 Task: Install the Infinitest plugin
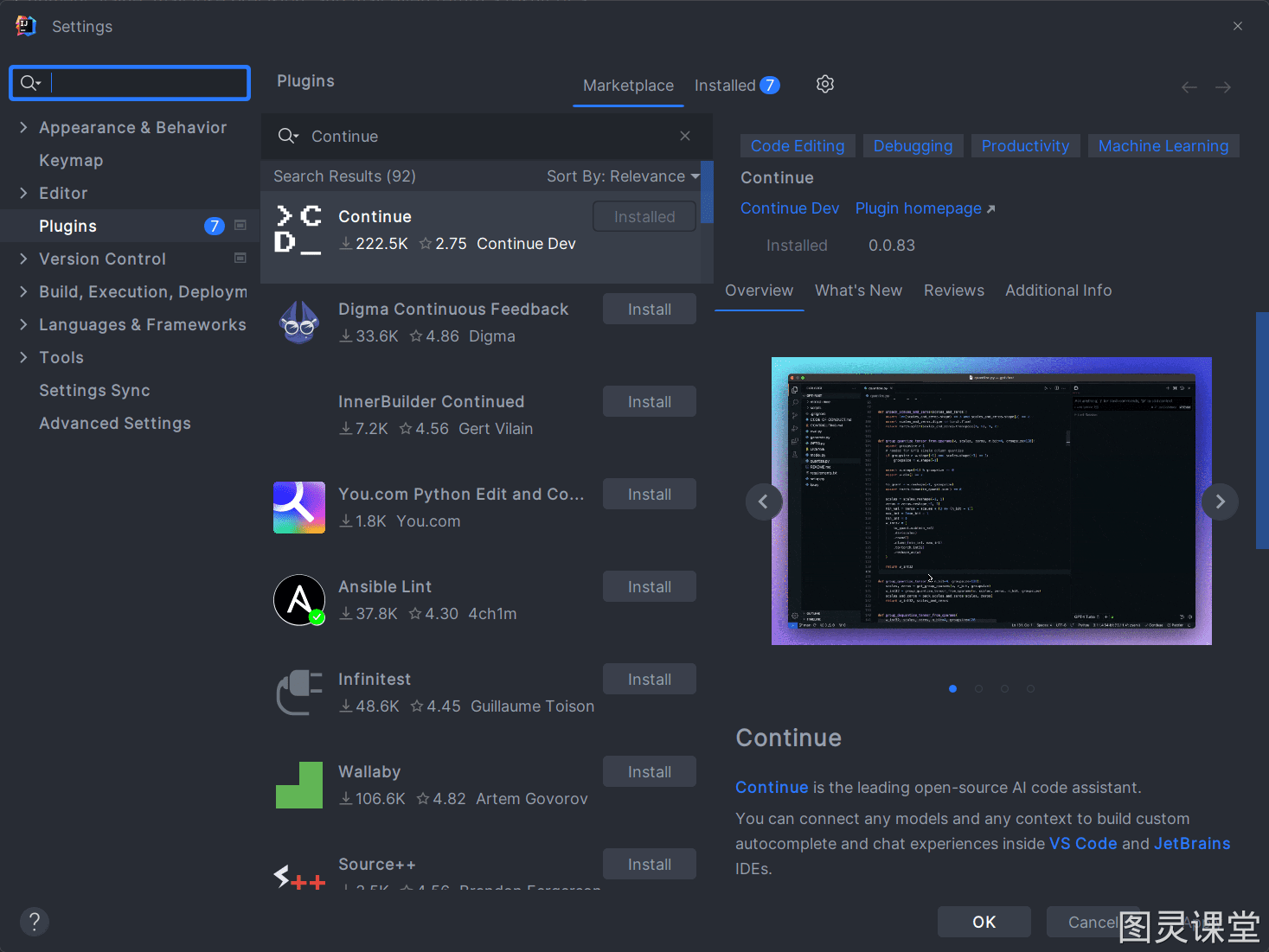click(650, 680)
